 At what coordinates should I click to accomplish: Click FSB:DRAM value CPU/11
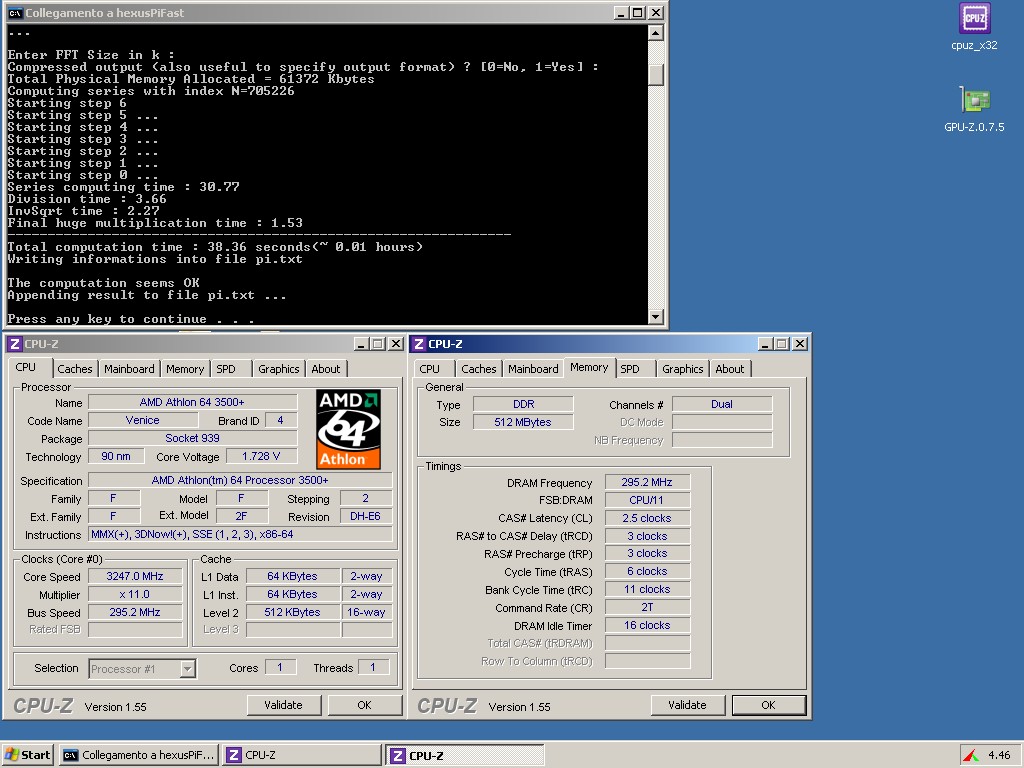[x=647, y=500]
